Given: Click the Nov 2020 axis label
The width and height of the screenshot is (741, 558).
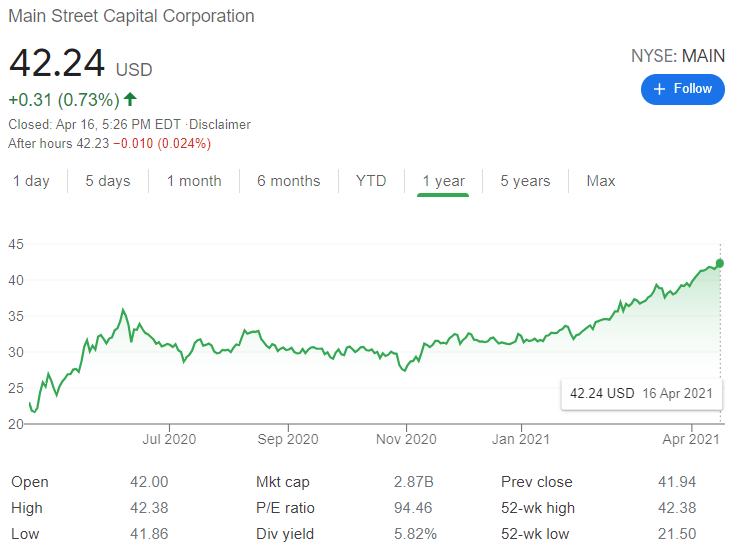Looking at the screenshot, I should point(406,439).
